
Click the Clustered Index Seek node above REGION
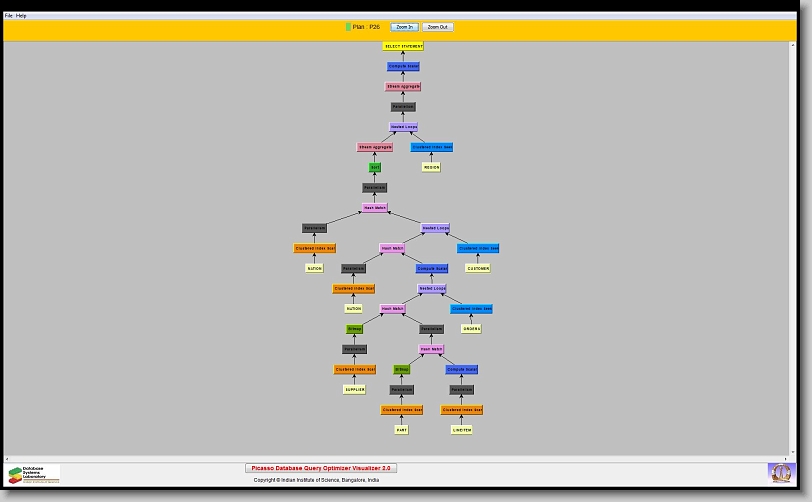431,147
